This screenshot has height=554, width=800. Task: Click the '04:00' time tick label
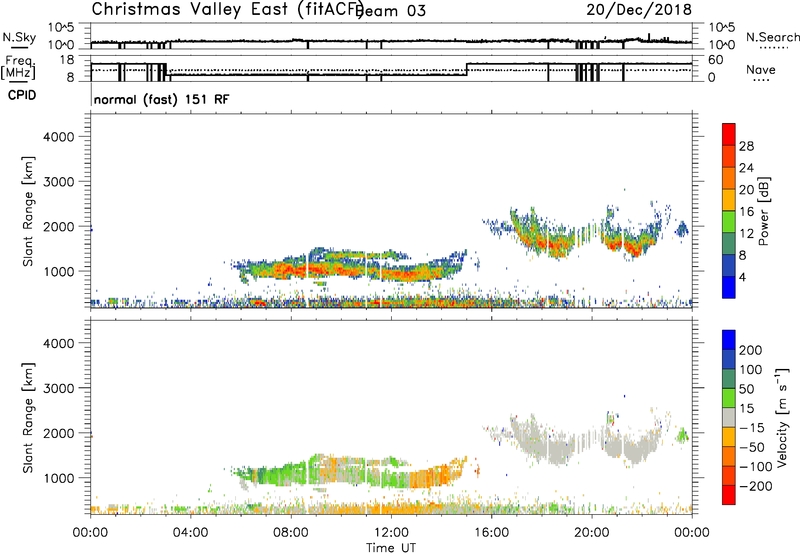pos(191,533)
